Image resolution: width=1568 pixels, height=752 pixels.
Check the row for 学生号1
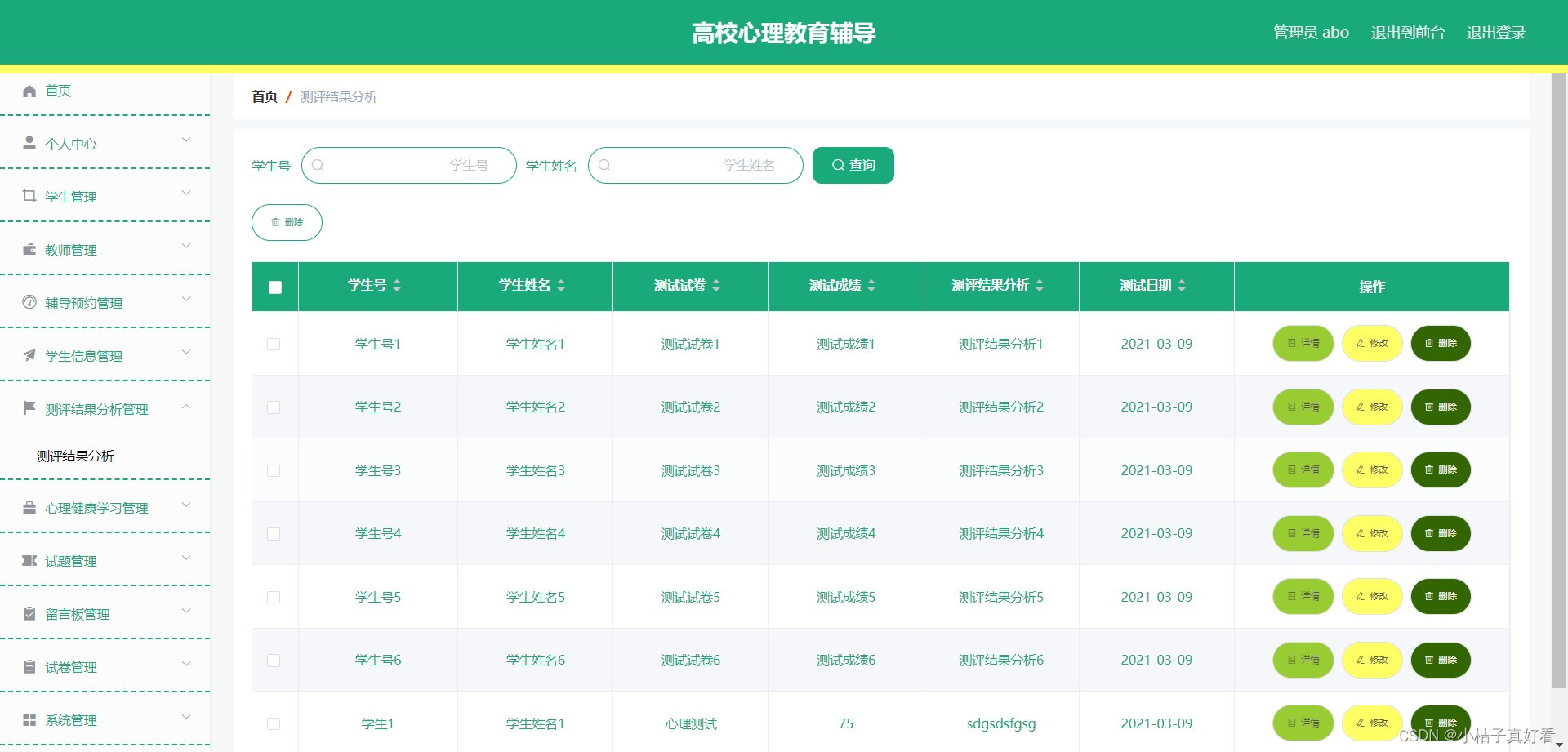point(274,344)
